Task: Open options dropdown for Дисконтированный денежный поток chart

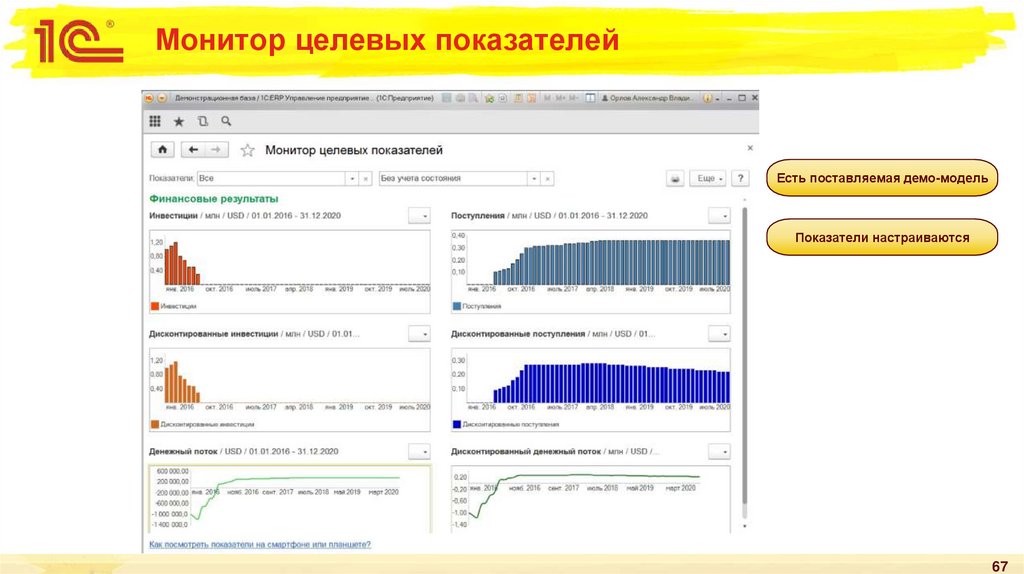Action: (719, 451)
